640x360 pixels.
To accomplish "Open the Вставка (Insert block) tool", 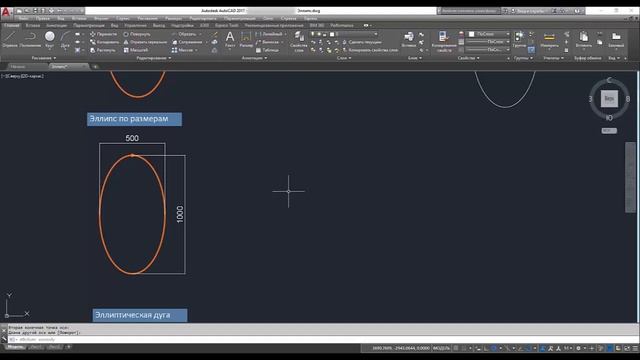I will click(x=409, y=40).
